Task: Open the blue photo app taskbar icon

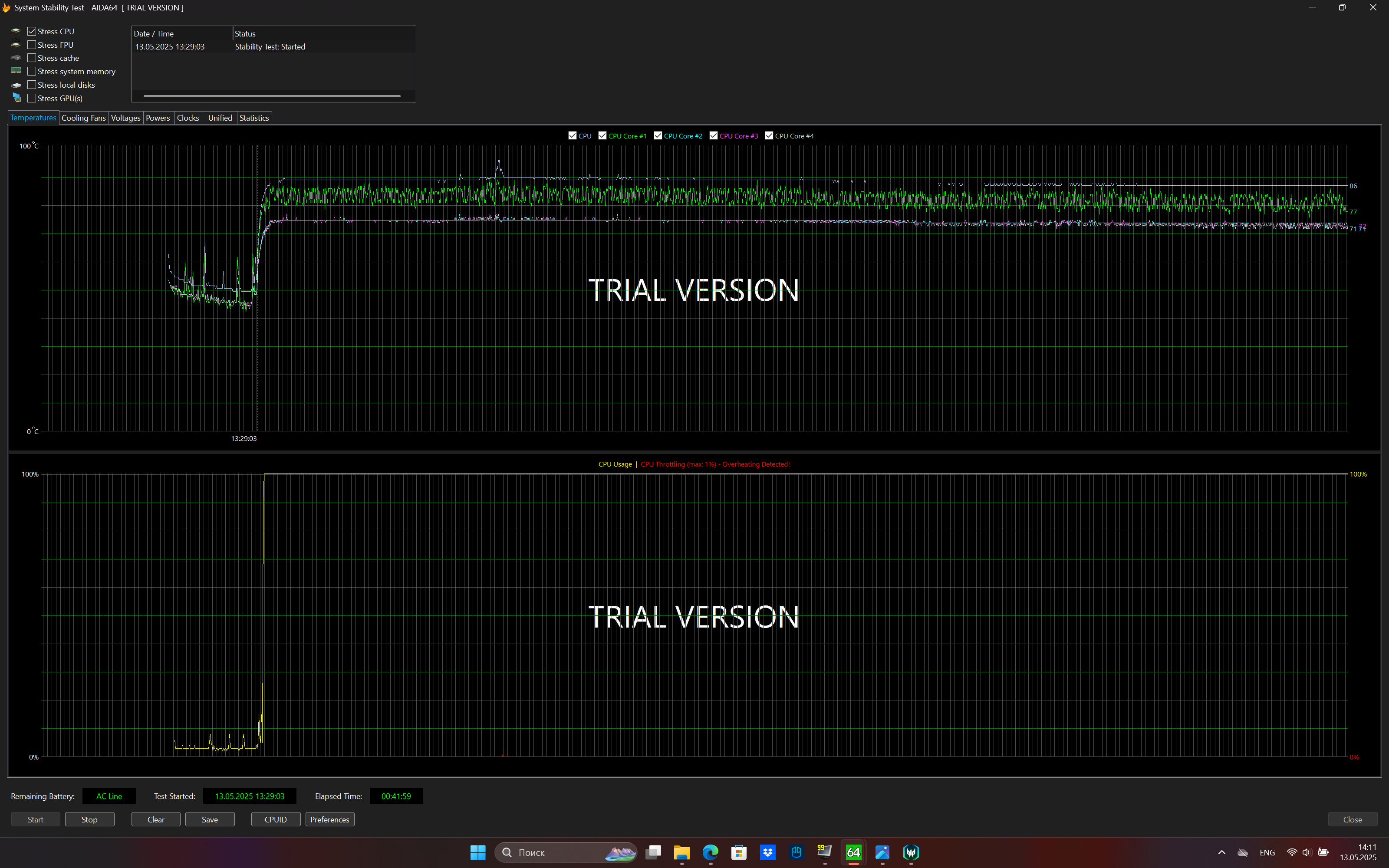Action: (x=883, y=852)
